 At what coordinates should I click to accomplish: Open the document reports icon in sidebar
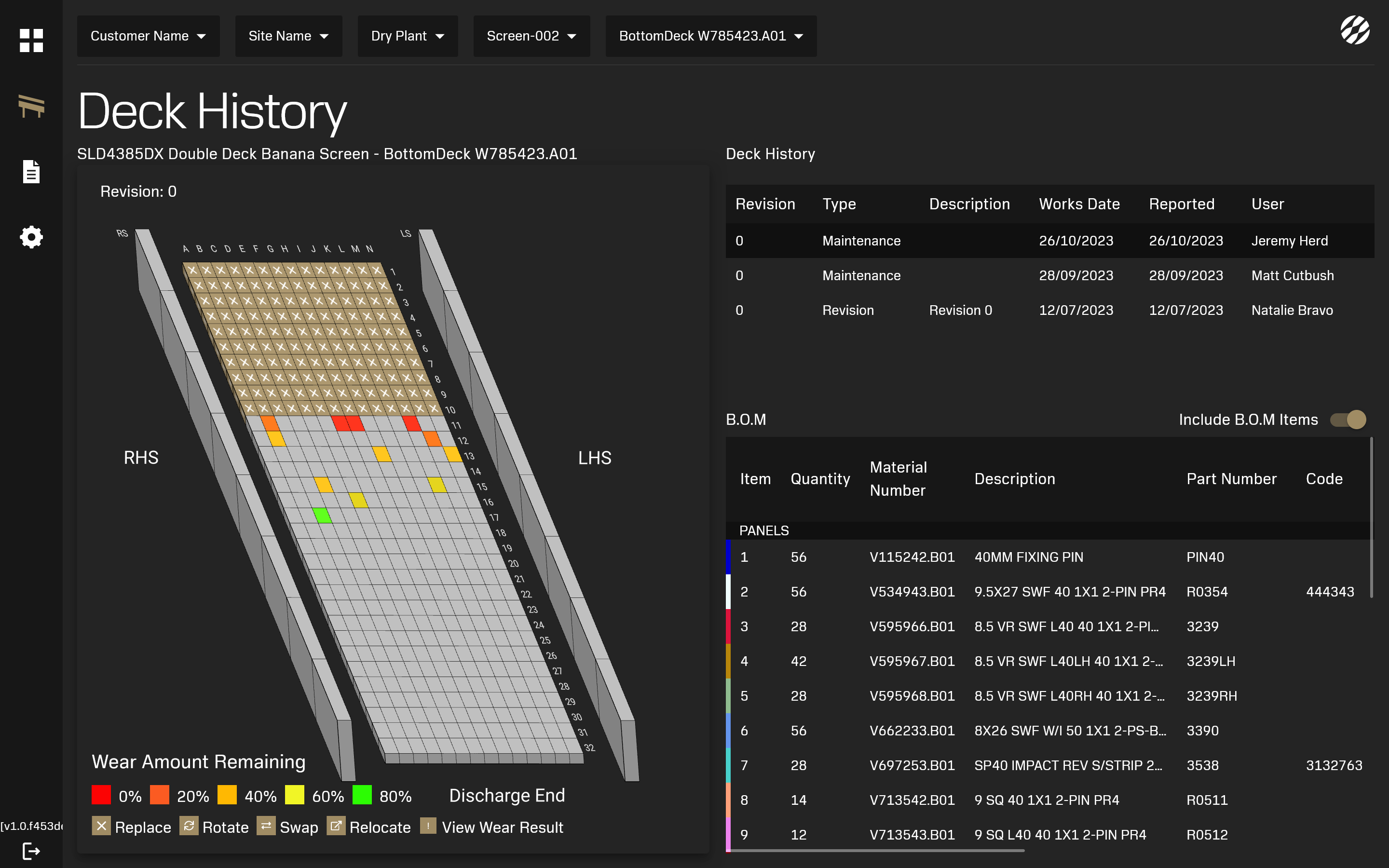pyautogui.click(x=31, y=172)
